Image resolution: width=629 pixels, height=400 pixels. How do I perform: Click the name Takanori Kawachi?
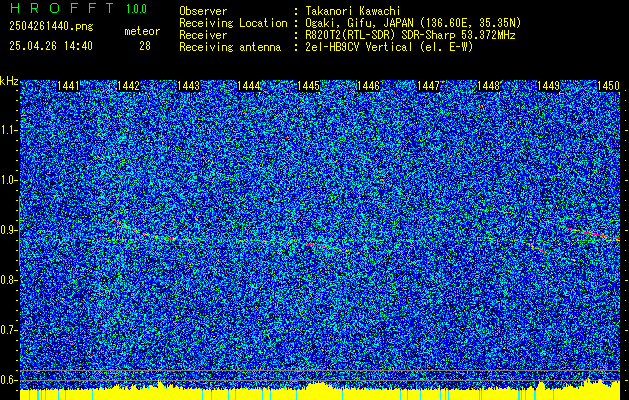pos(353,11)
